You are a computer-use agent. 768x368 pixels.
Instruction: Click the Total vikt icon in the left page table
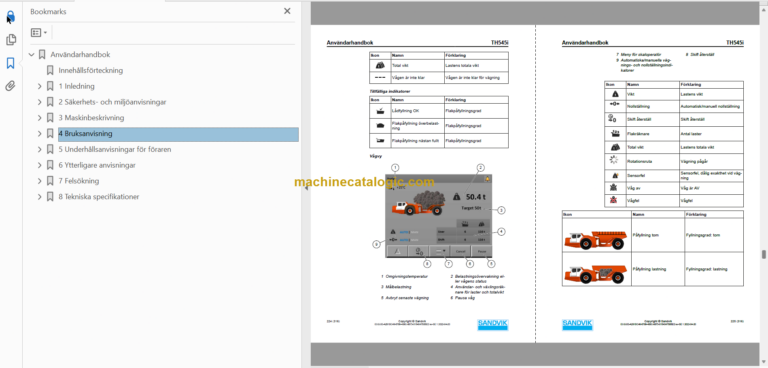click(x=380, y=65)
